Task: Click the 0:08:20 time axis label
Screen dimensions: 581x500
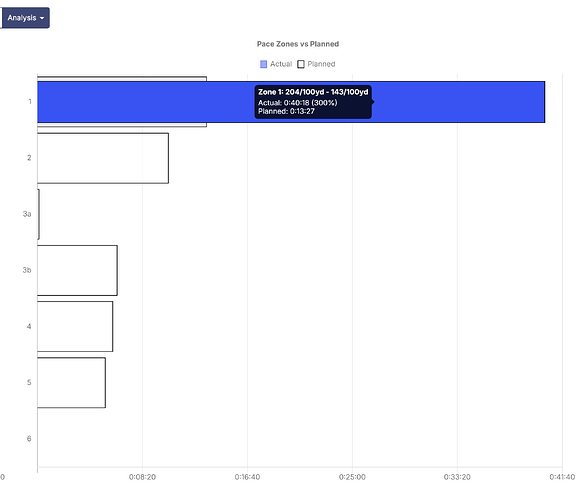Action: pos(142,477)
